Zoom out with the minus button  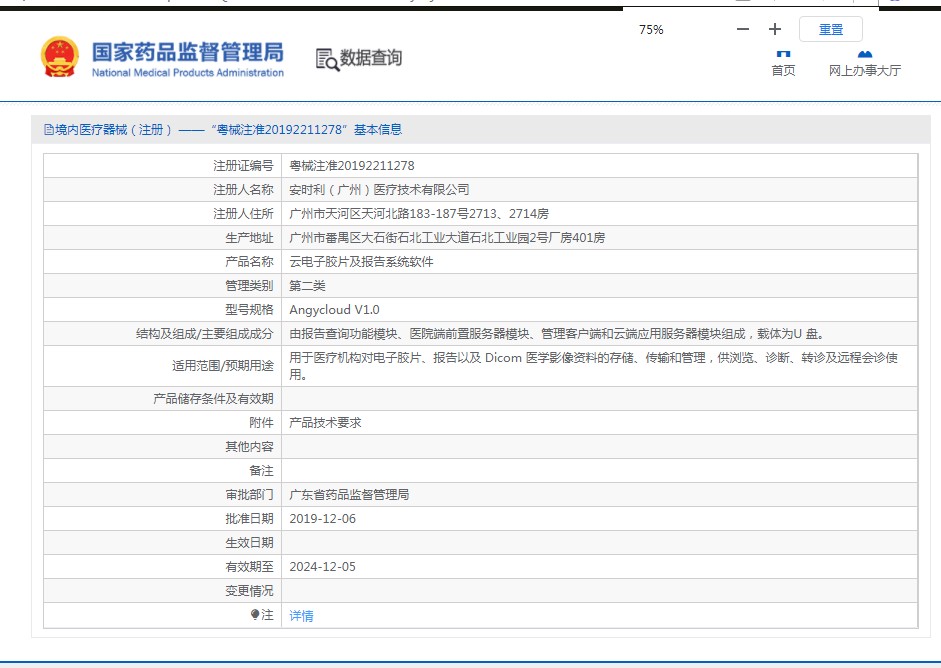(742, 30)
